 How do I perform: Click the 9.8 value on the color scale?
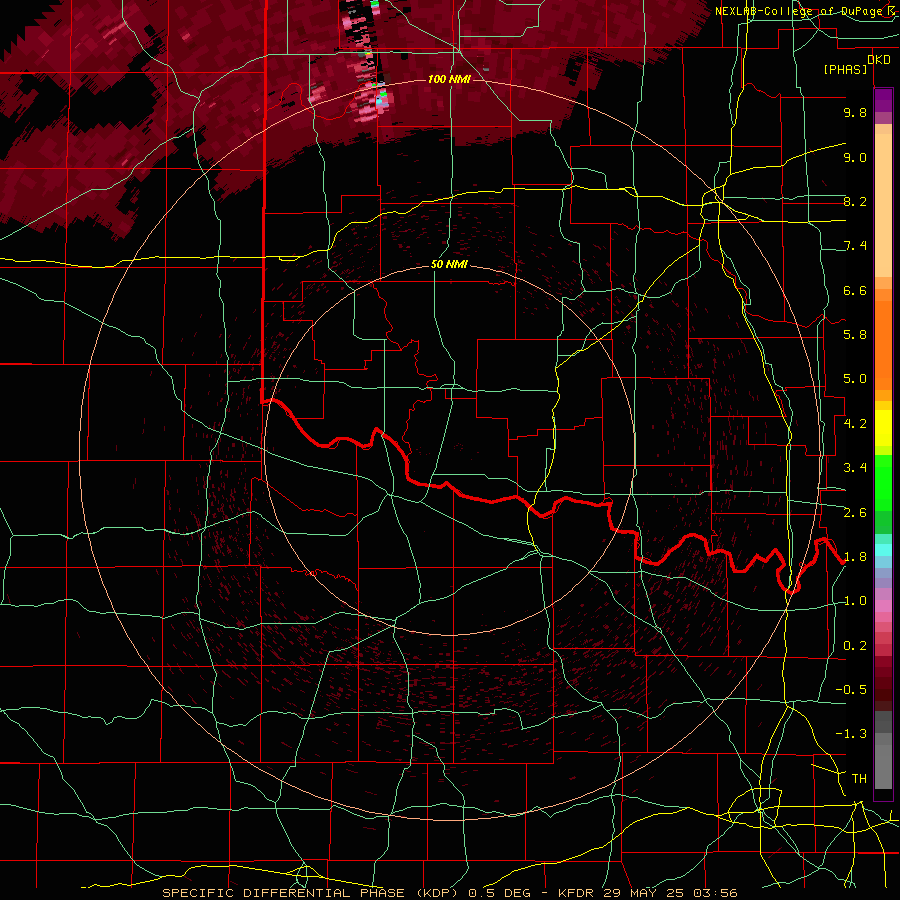855,112
